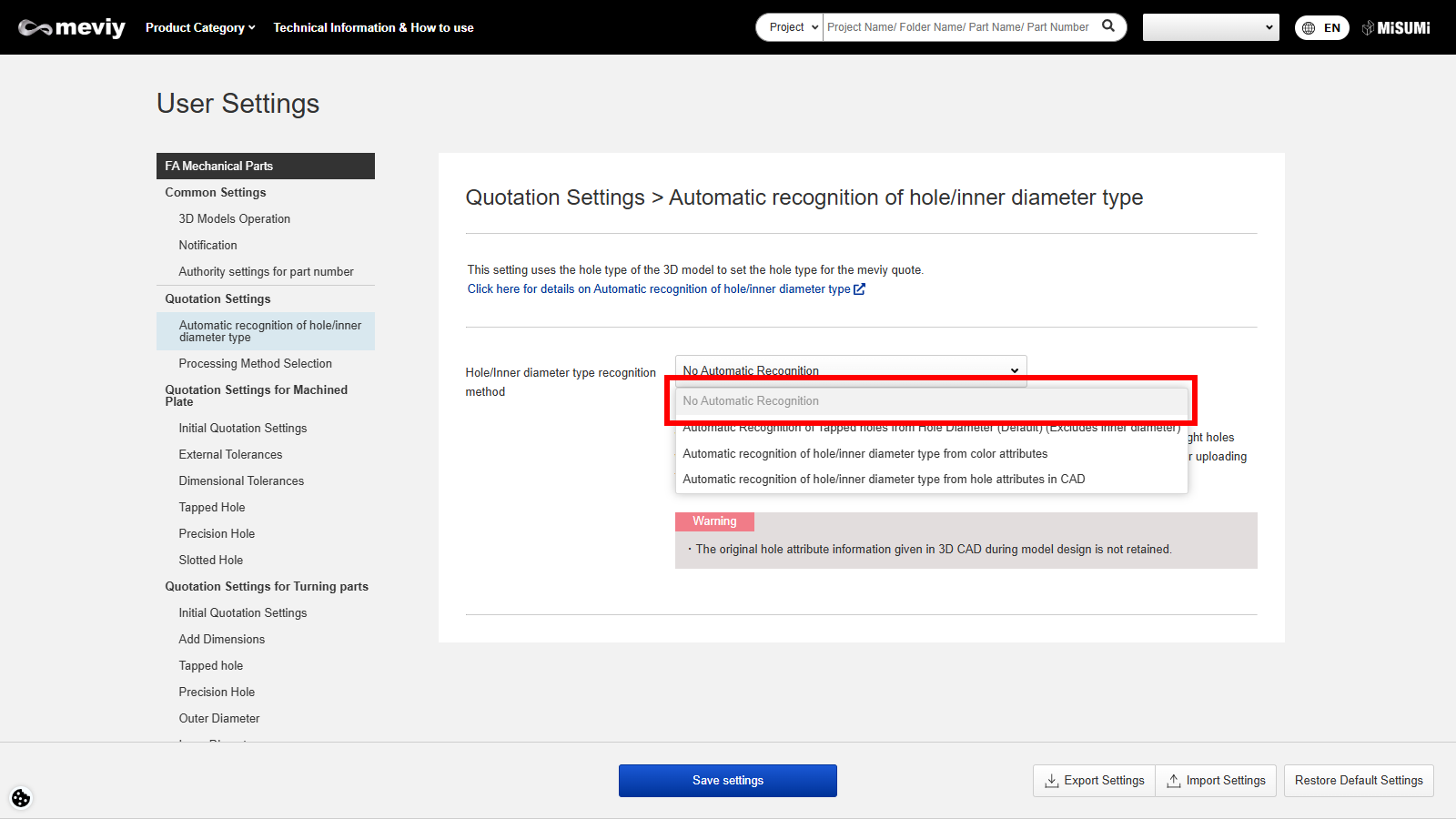Click the external link icon after details link
The height and width of the screenshot is (819, 1456).
point(860,289)
